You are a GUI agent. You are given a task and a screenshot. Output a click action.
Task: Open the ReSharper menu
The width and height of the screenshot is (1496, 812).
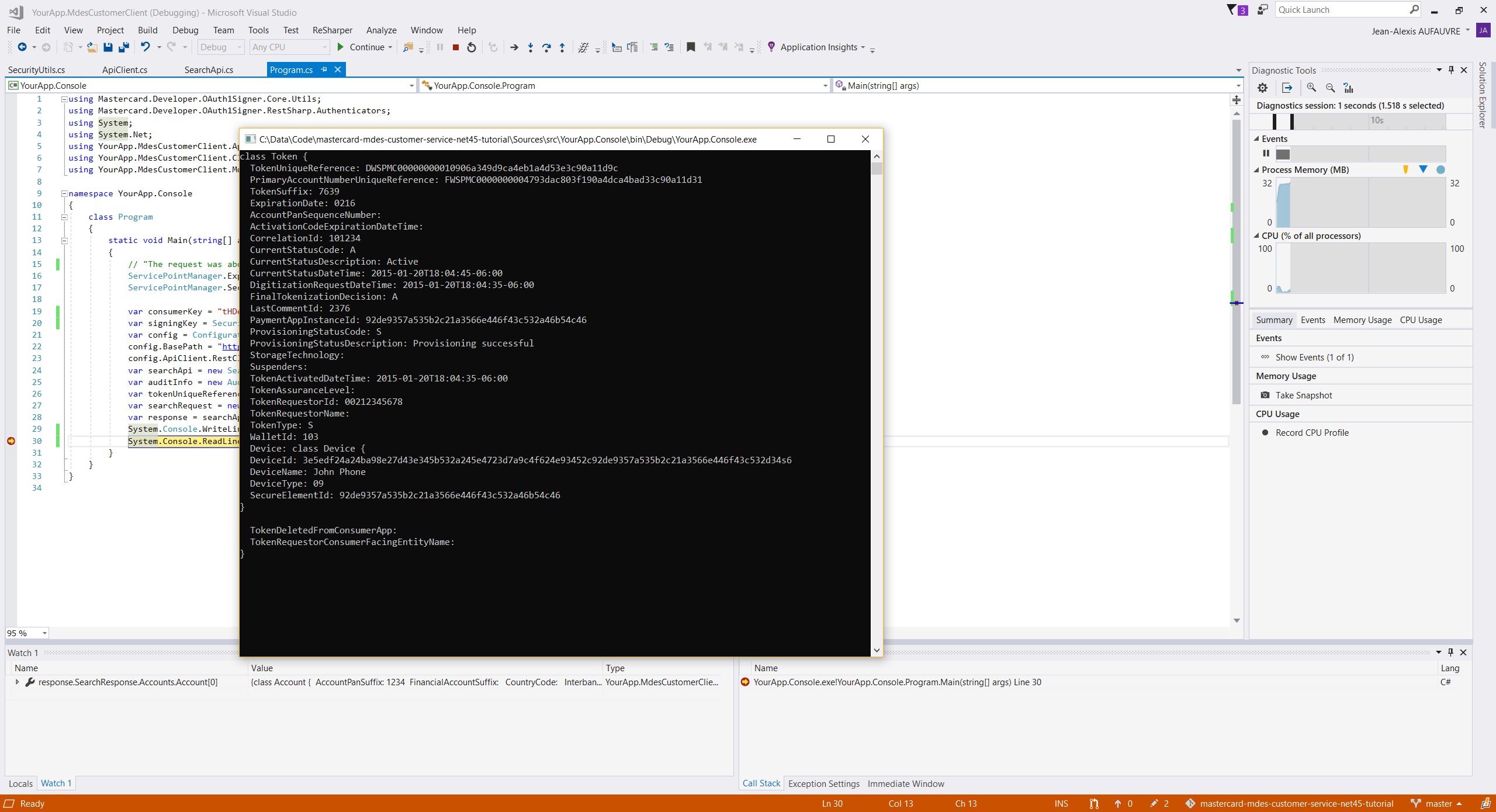(x=332, y=30)
